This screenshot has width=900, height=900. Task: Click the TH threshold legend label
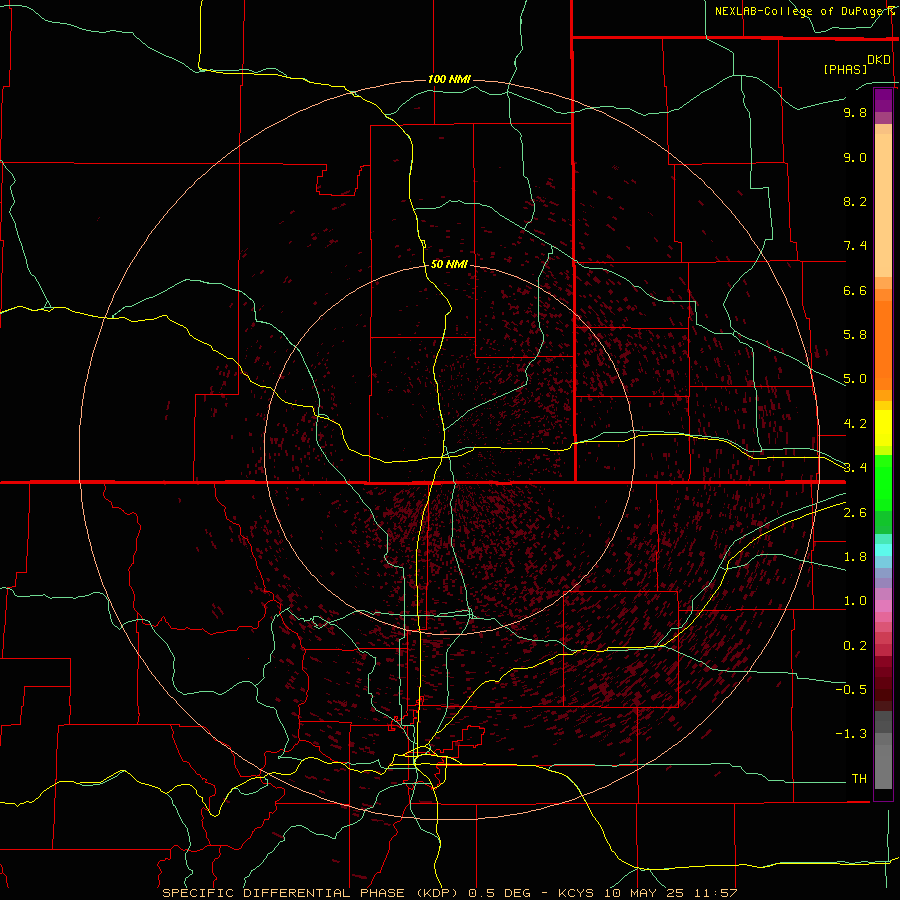[x=859, y=779]
